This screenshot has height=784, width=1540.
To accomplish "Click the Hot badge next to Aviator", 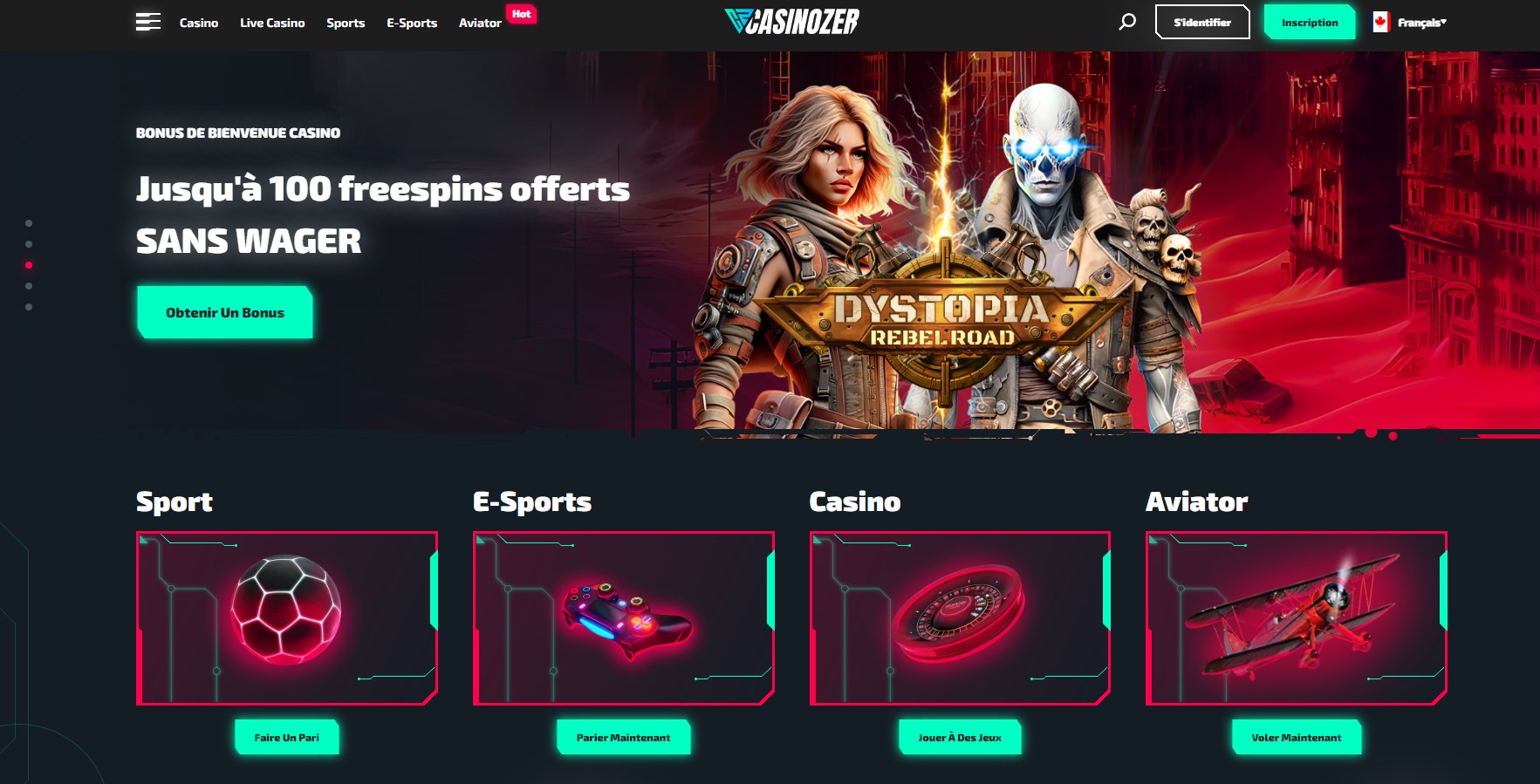I will pyautogui.click(x=522, y=14).
